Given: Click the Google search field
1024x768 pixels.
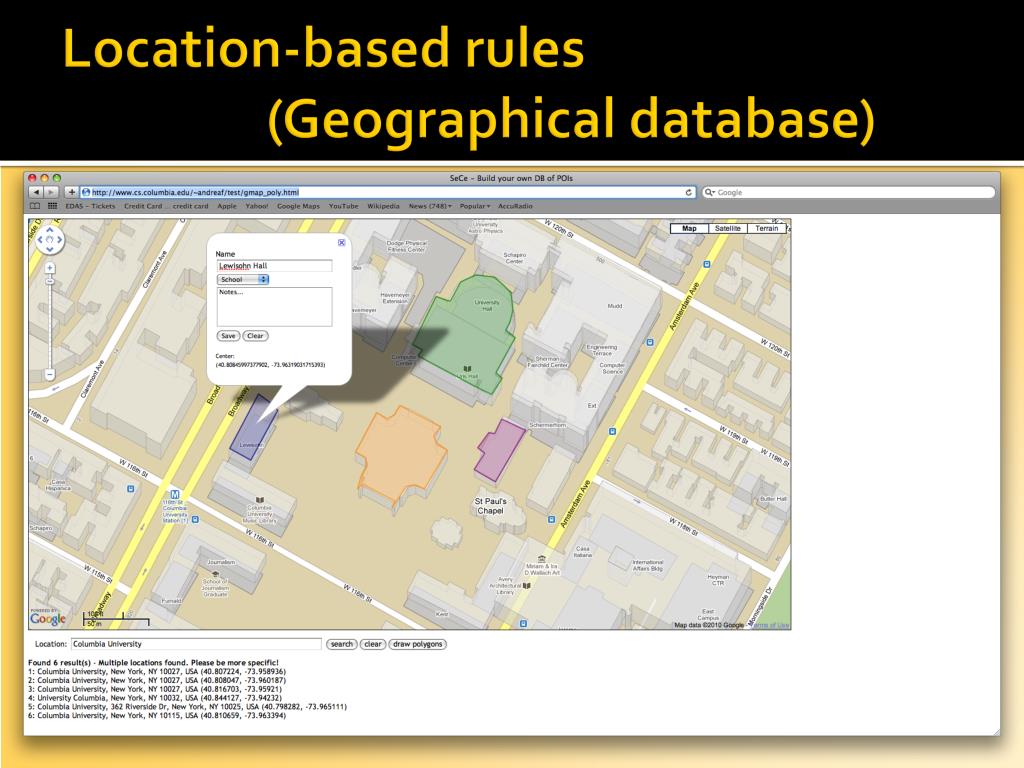Looking at the screenshot, I should coord(848,193).
